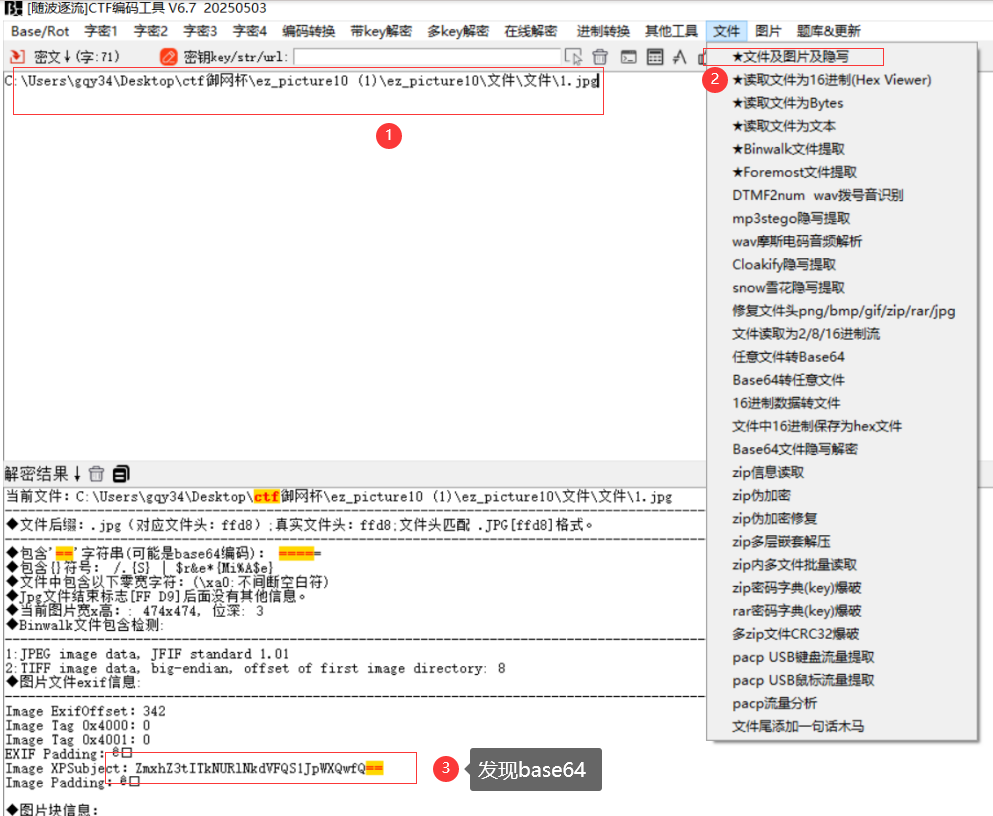Click in the ciphertext input text area
993x816 pixels.
(355, 266)
